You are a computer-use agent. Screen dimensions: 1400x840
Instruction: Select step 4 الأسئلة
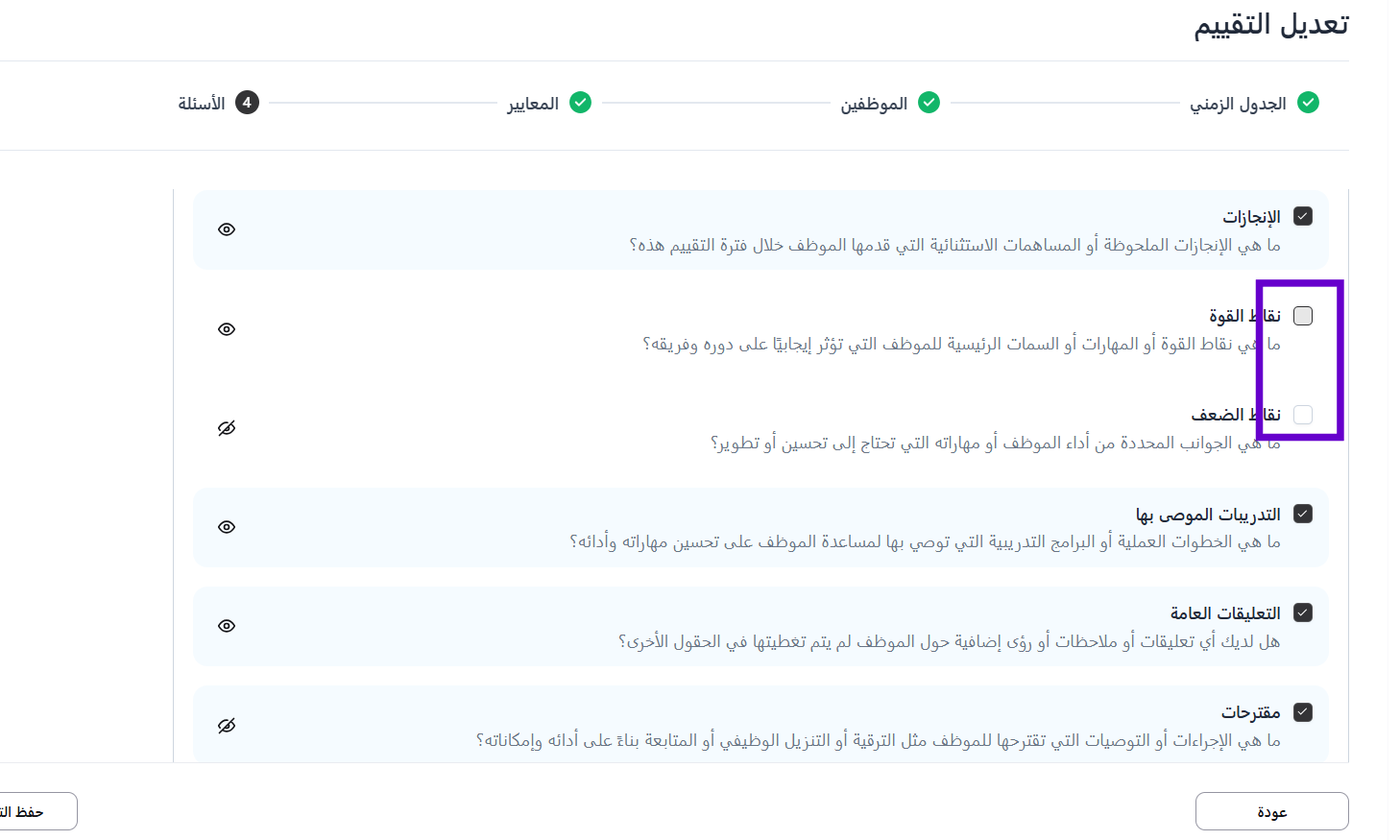[203, 104]
